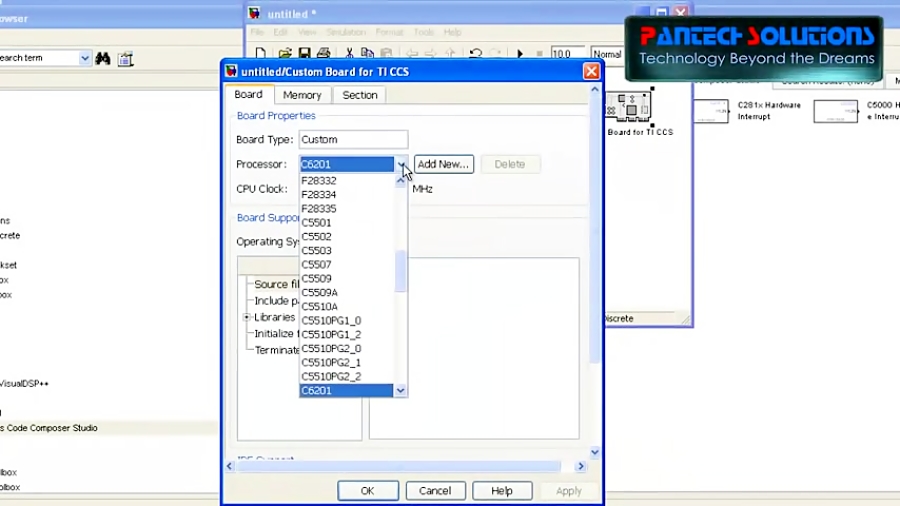This screenshot has width=900, height=506.
Task: Click go up arrow in untitled toolbar
Action: pyautogui.click(x=450, y=53)
